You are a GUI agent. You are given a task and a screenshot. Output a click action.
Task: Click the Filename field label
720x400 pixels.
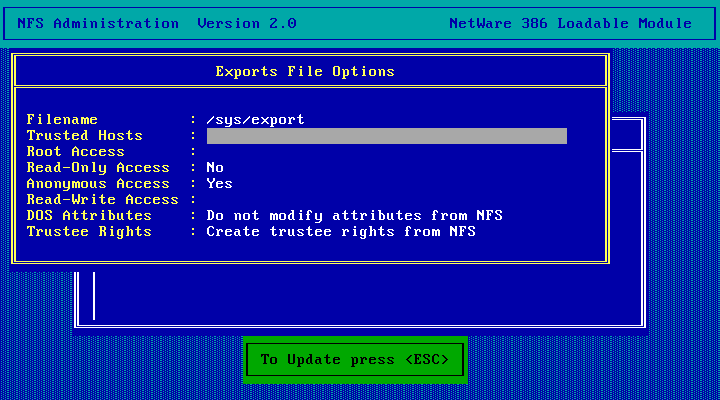coord(62,120)
